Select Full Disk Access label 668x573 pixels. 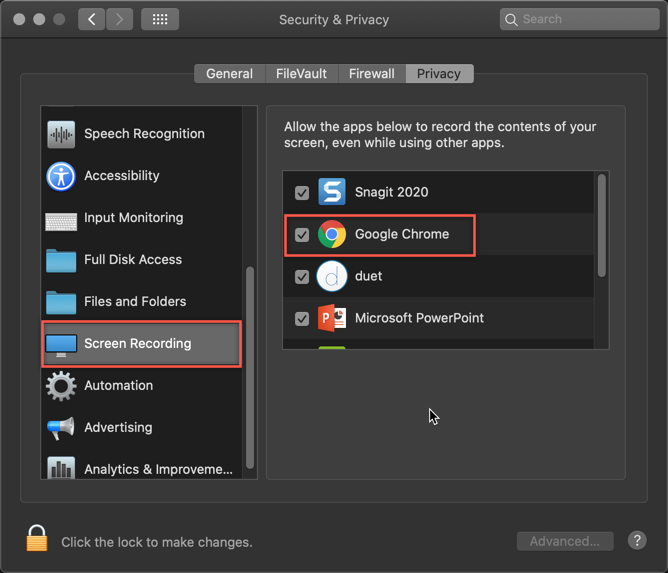tap(133, 259)
